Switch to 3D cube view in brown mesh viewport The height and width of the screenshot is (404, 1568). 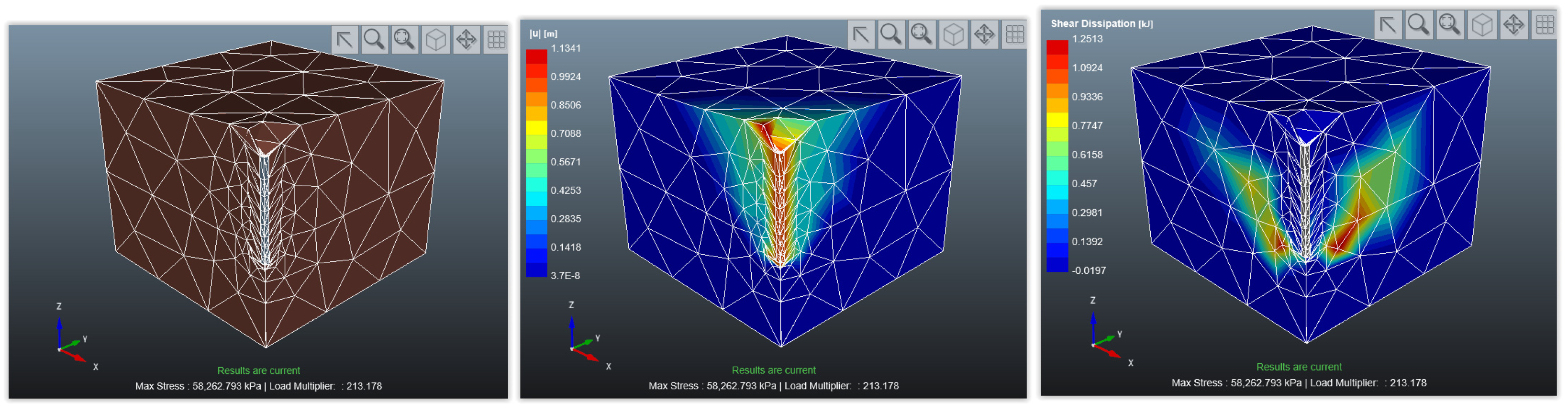(436, 40)
